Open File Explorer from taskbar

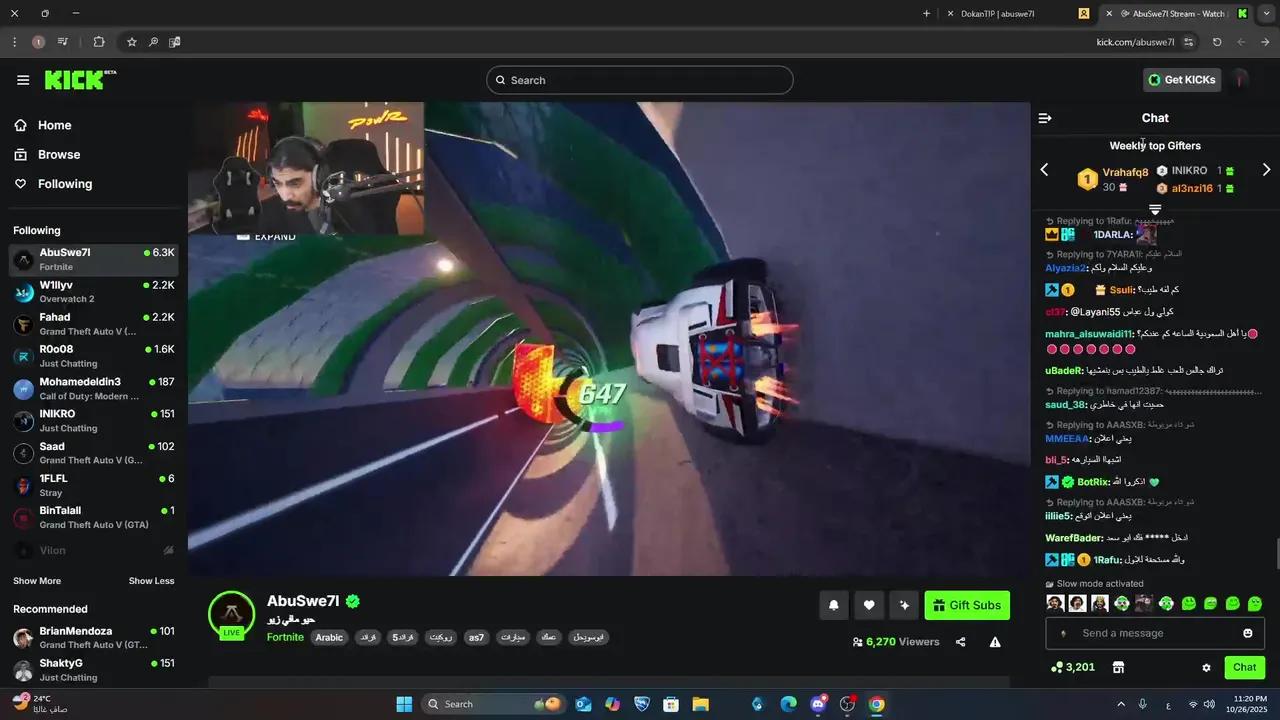pyautogui.click(x=700, y=704)
